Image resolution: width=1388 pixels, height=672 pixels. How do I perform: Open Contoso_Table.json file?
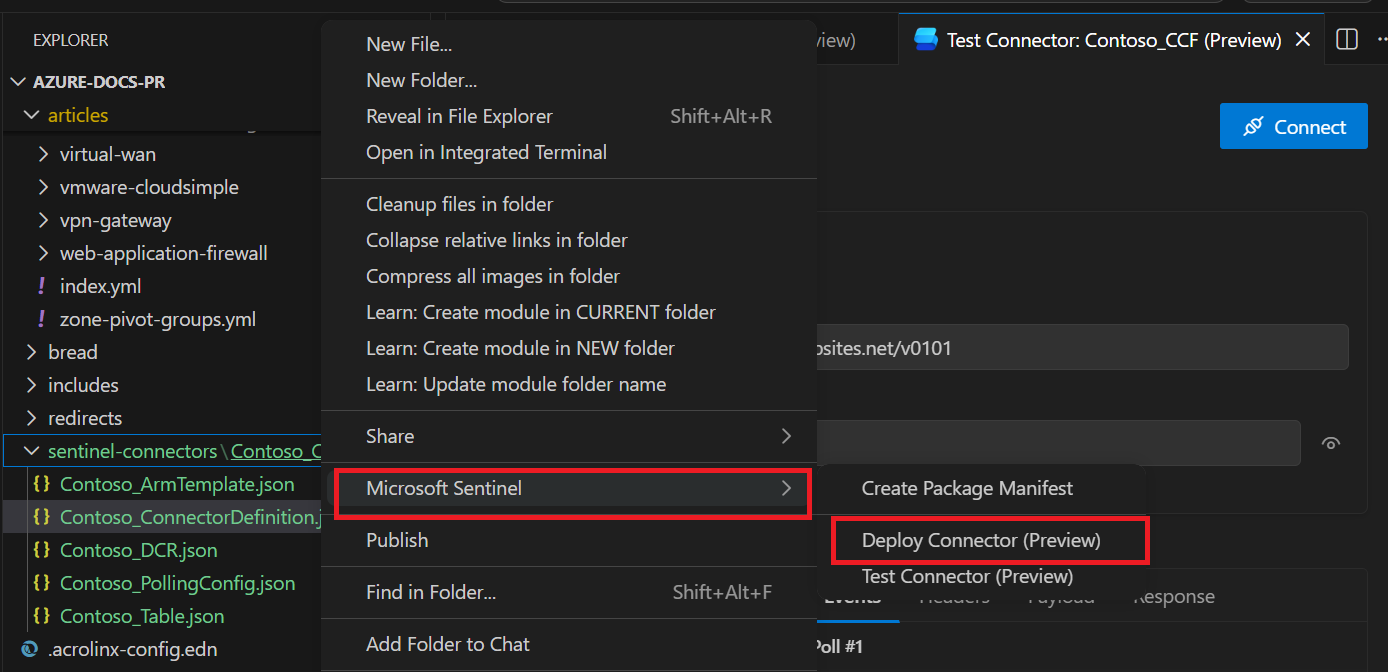point(142,616)
